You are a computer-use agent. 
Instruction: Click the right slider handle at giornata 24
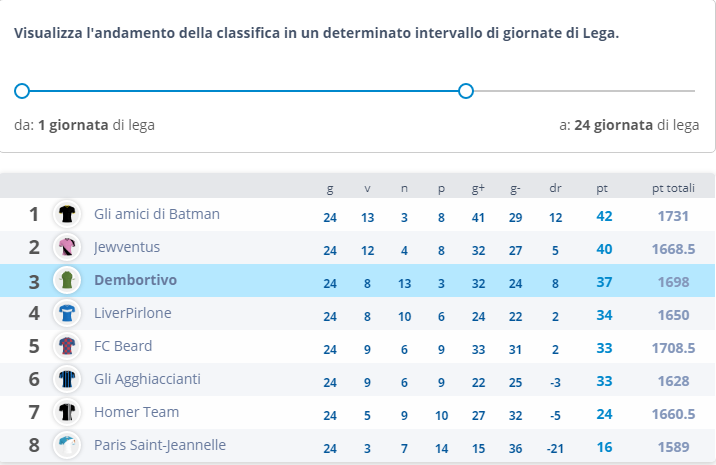click(x=466, y=91)
